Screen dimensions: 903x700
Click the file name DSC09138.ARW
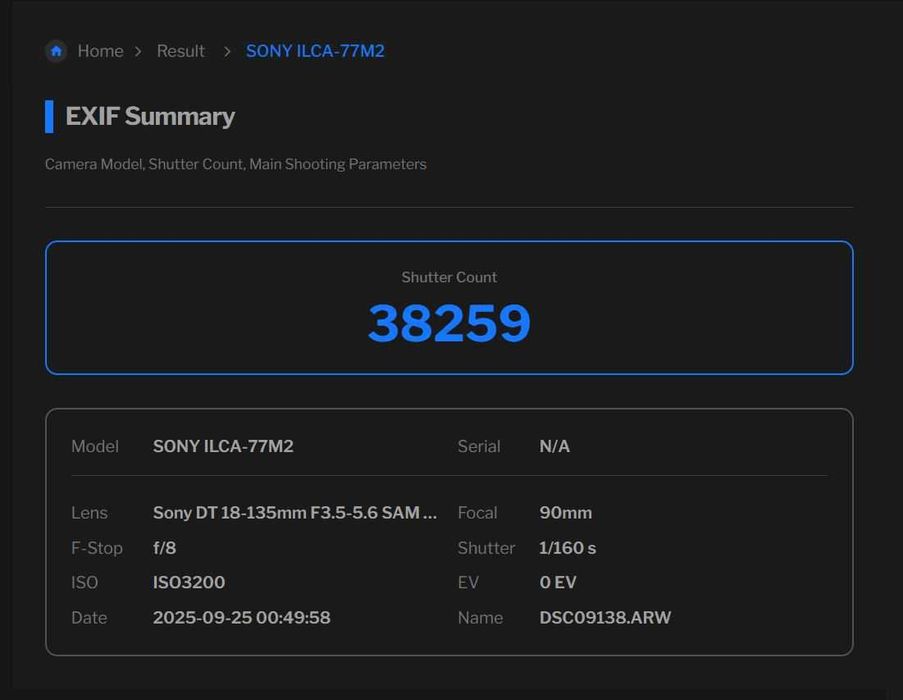pos(605,617)
